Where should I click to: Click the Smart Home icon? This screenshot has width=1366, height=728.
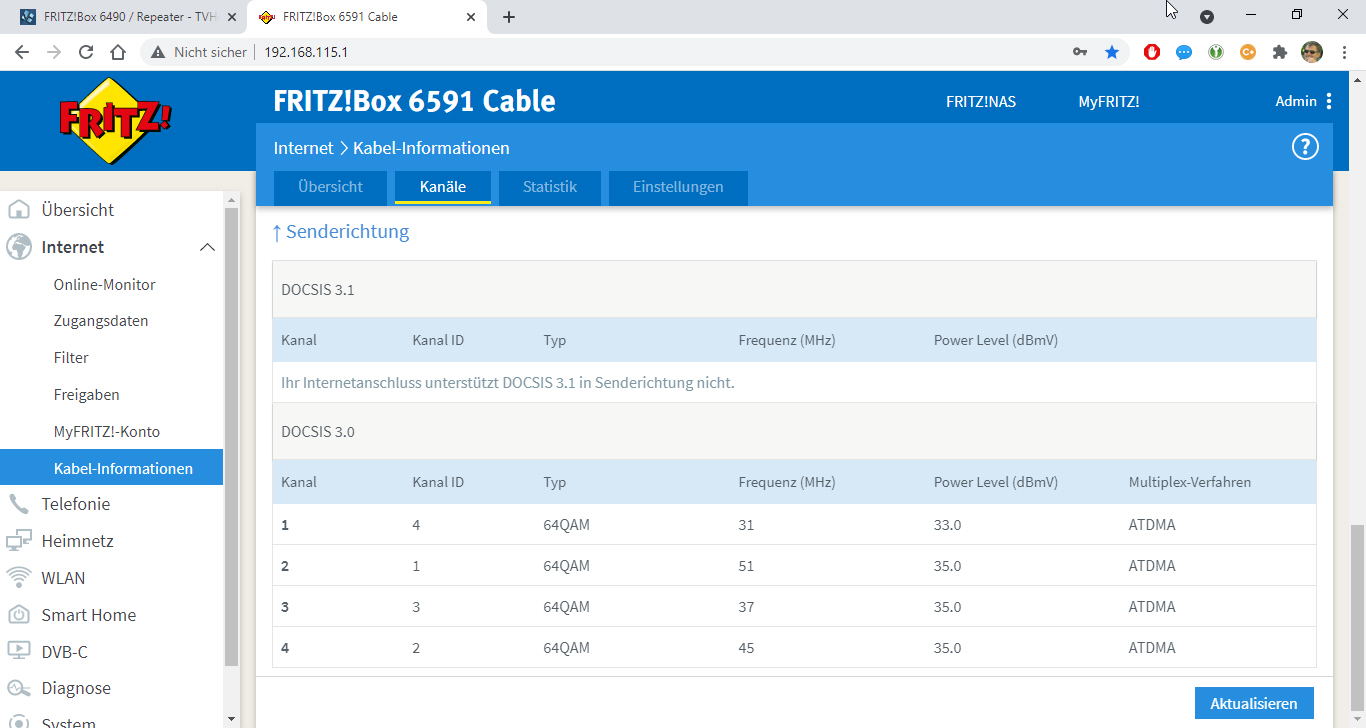[18, 615]
